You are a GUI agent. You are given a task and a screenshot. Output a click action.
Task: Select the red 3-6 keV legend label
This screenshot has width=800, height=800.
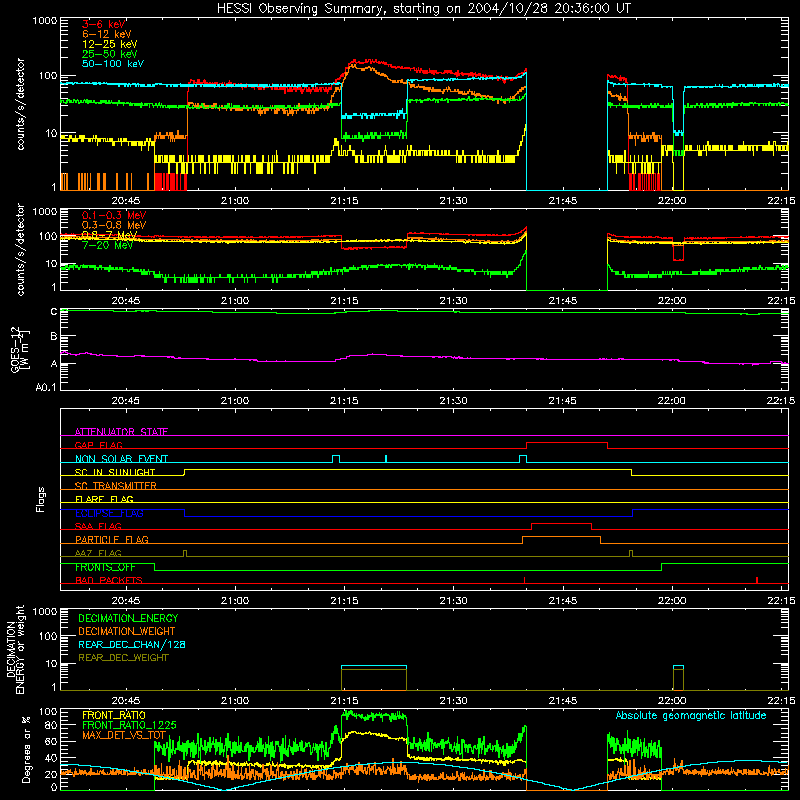coord(104,24)
